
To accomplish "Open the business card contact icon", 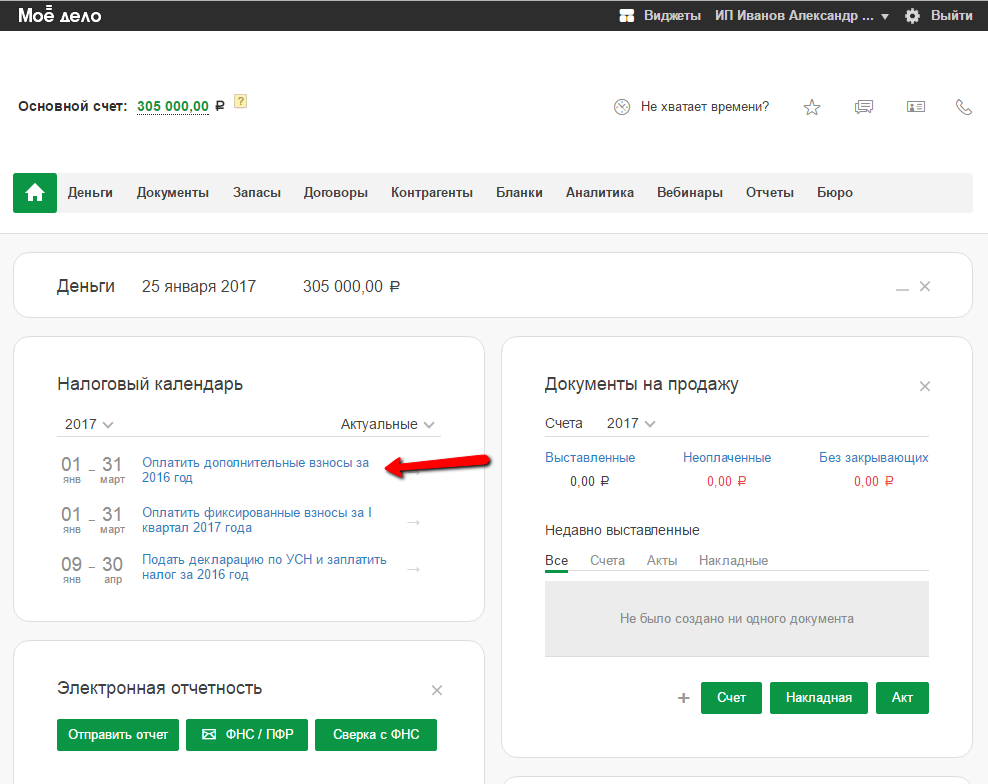I will point(916,107).
